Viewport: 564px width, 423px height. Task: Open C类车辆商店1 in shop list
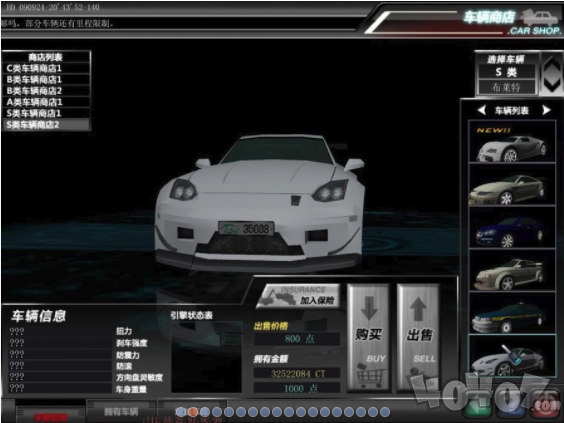46,68
